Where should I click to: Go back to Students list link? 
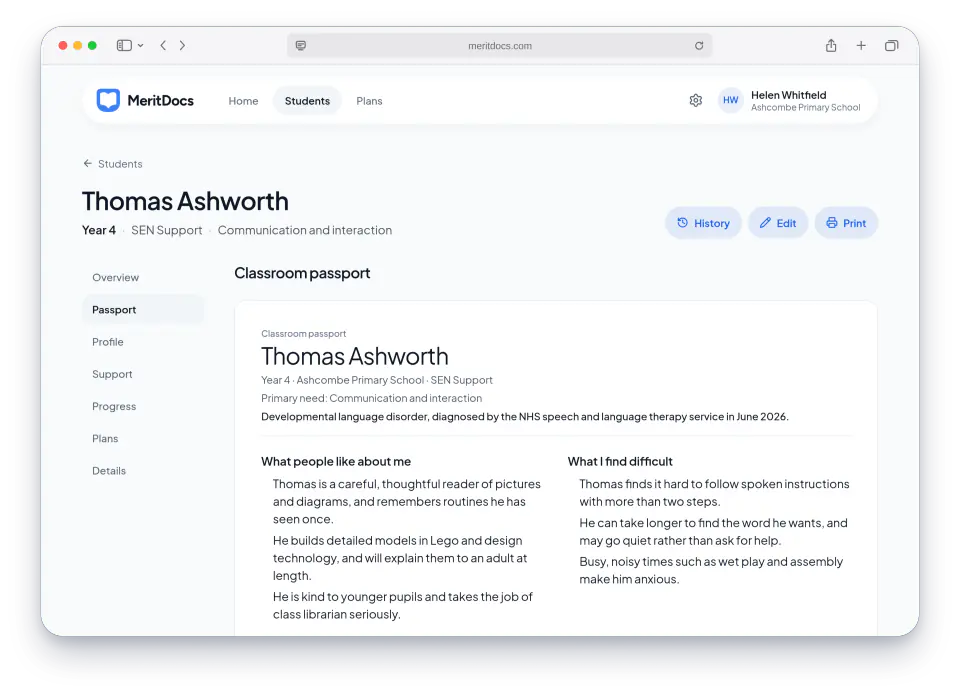113,164
